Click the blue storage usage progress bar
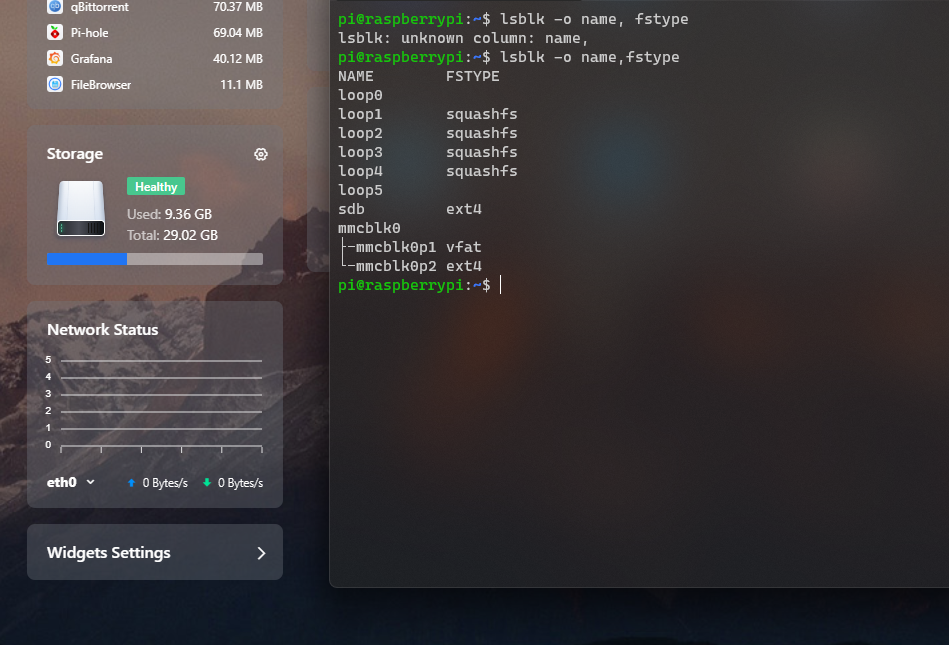949x645 pixels. pyautogui.click(x=87, y=258)
